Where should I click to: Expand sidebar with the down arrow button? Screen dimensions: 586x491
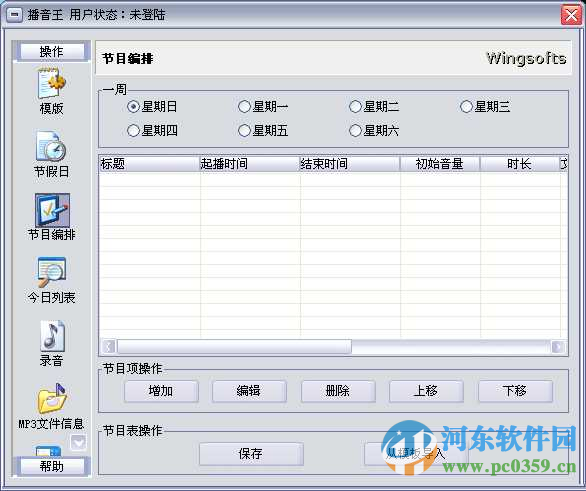point(78,443)
